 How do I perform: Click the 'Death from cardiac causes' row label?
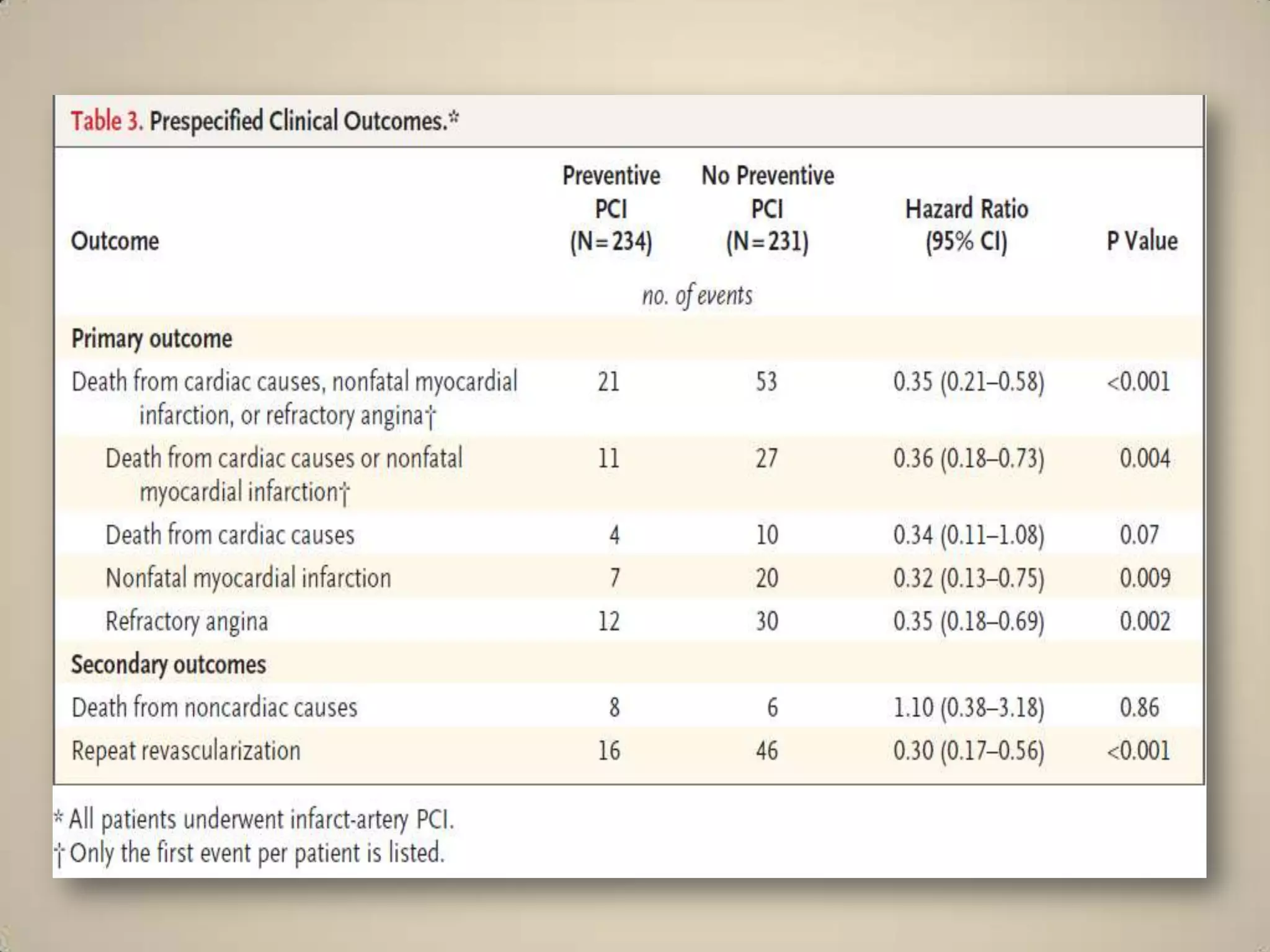(x=229, y=535)
